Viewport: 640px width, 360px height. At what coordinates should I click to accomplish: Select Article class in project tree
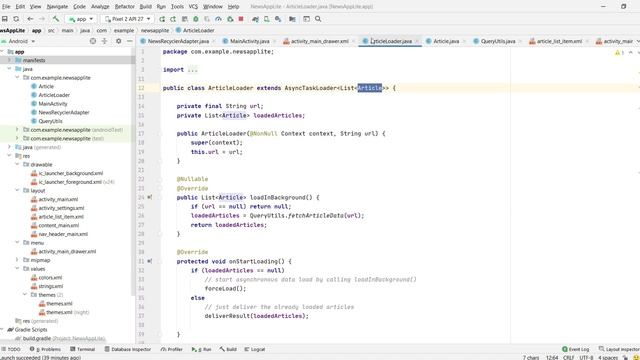point(46,86)
